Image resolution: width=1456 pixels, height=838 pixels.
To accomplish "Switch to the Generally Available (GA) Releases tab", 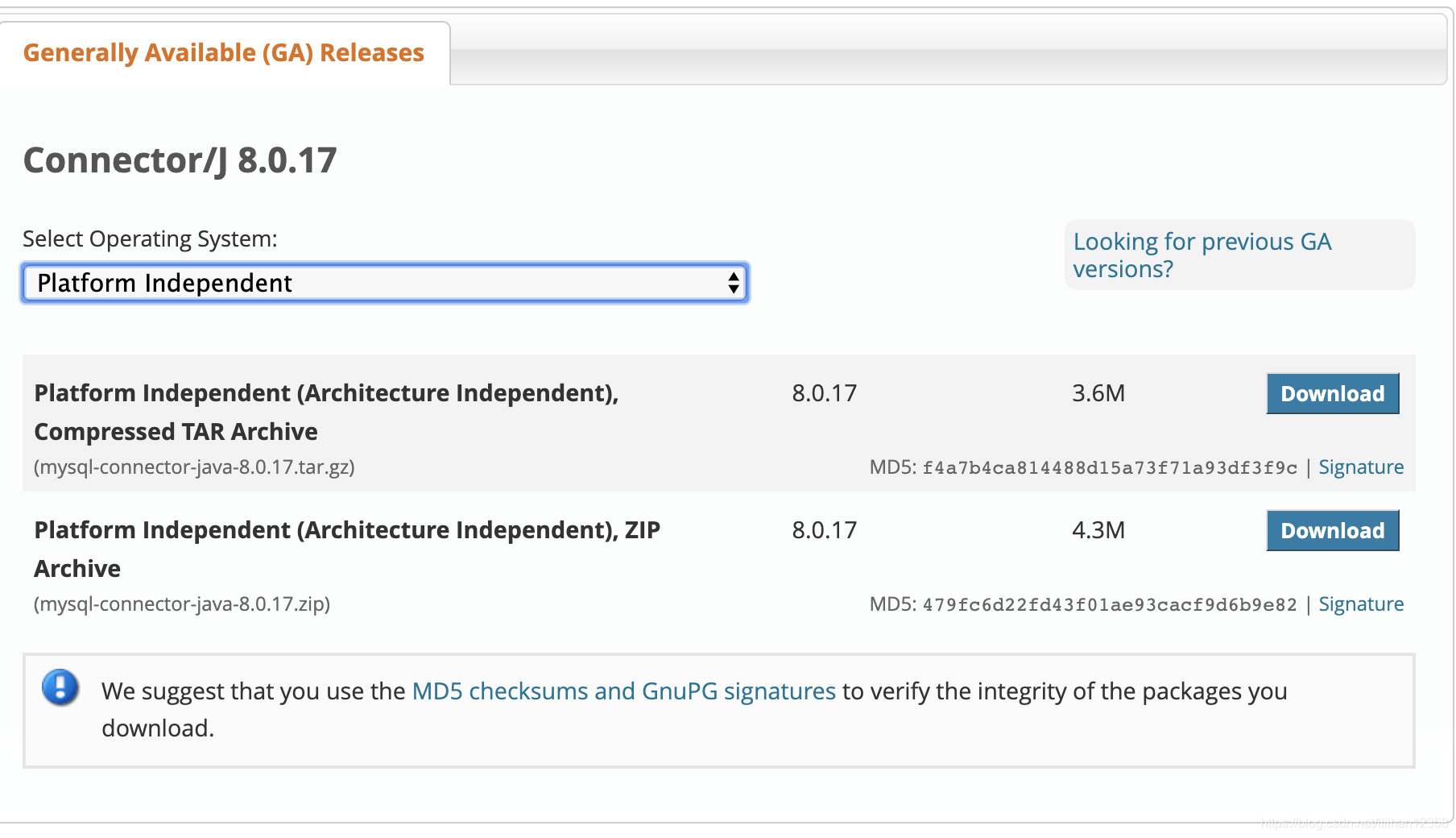I will (x=224, y=52).
